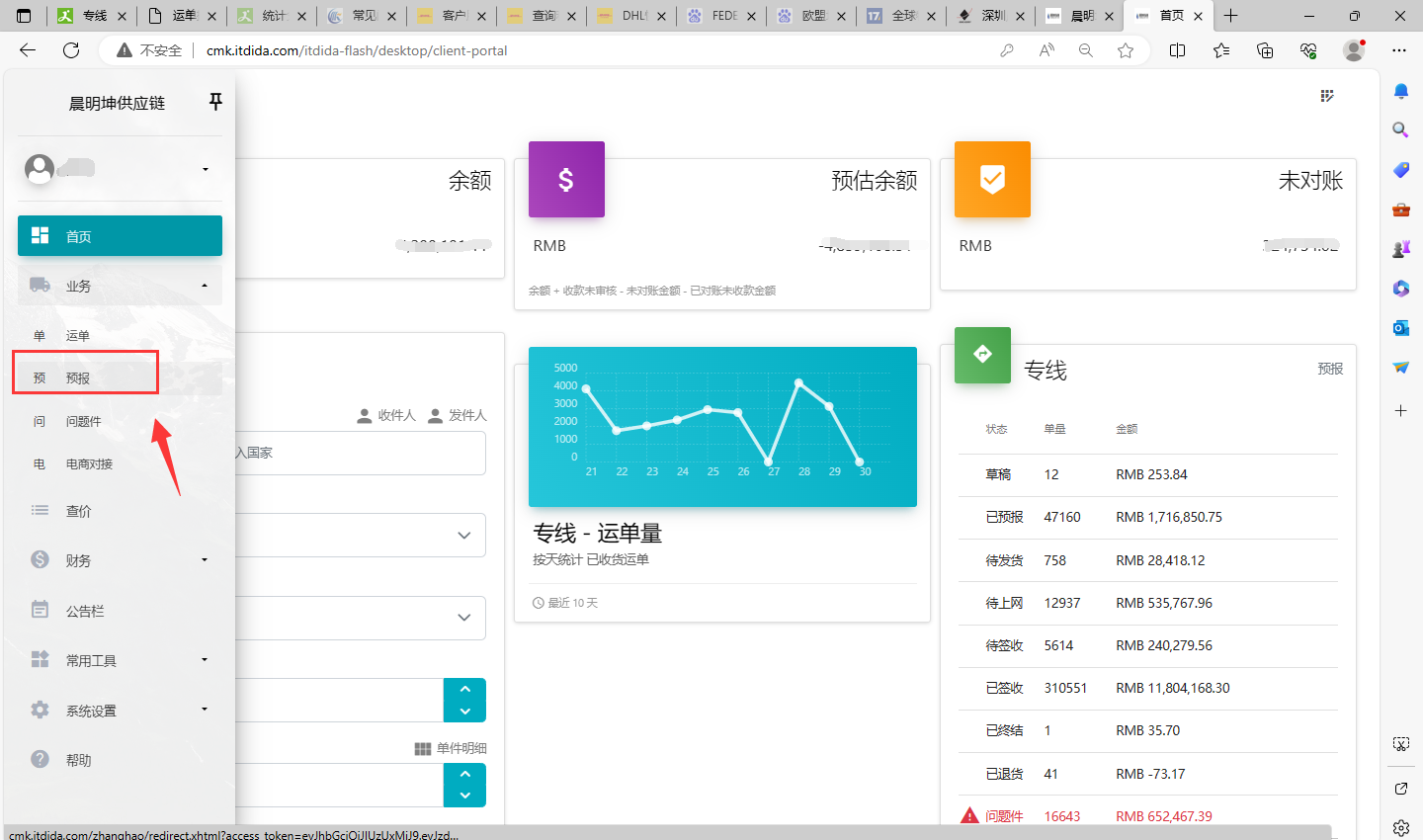1423x840 pixels.
Task: Open the 预报 link on the 专线 card
Action: tap(1329, 367)
